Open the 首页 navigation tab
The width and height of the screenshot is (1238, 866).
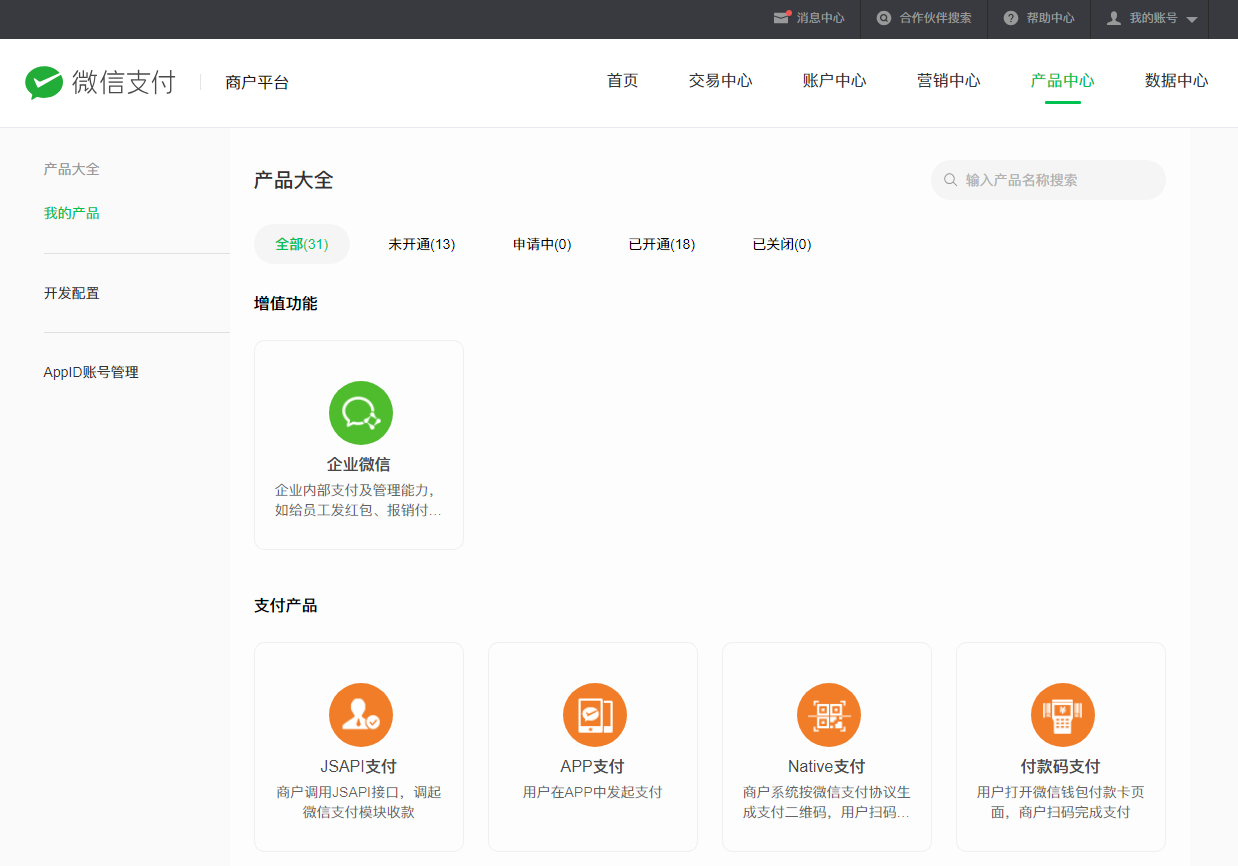[622, 81]
